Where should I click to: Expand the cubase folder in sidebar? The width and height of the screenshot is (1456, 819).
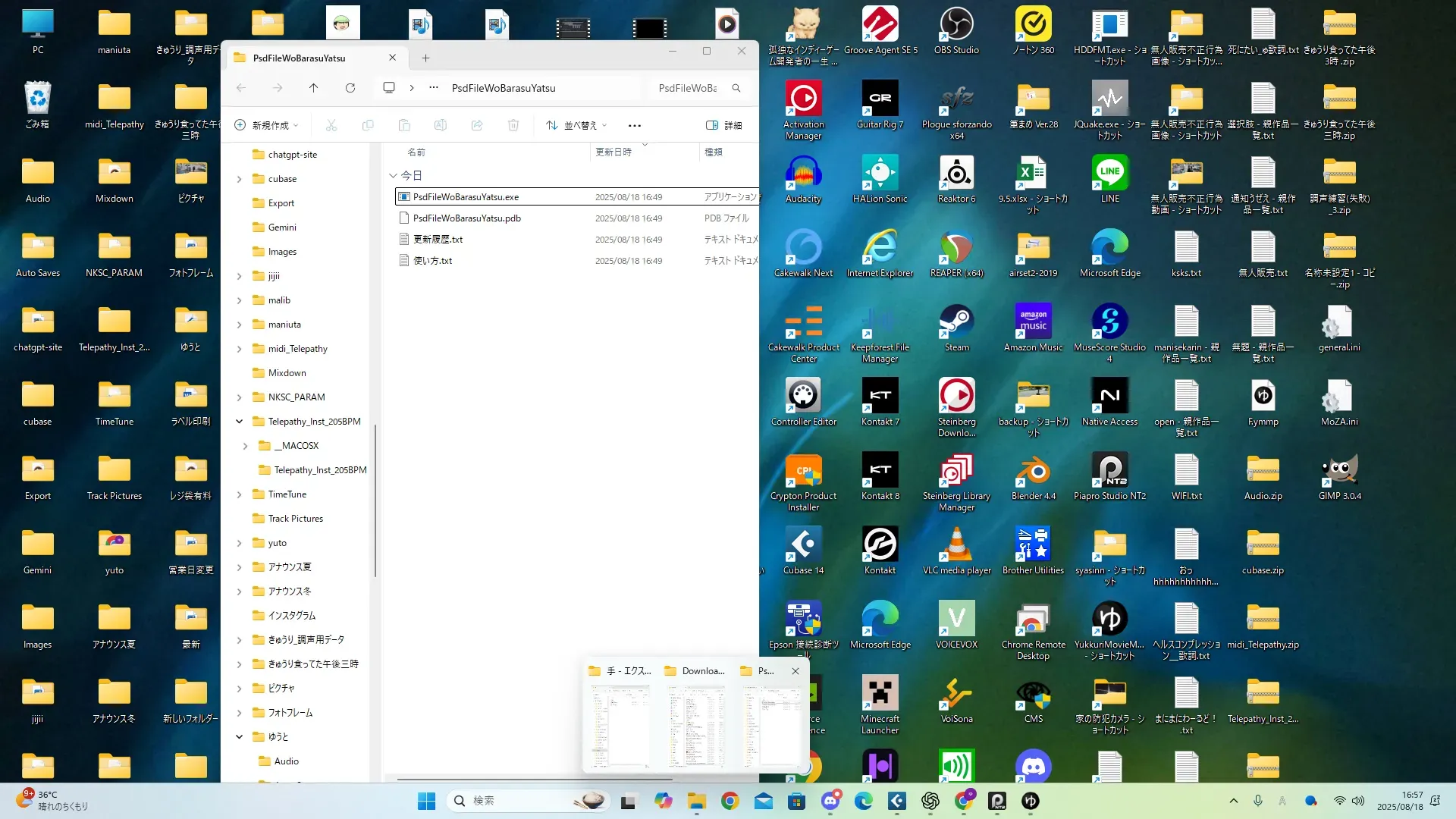tap(239, 179)
